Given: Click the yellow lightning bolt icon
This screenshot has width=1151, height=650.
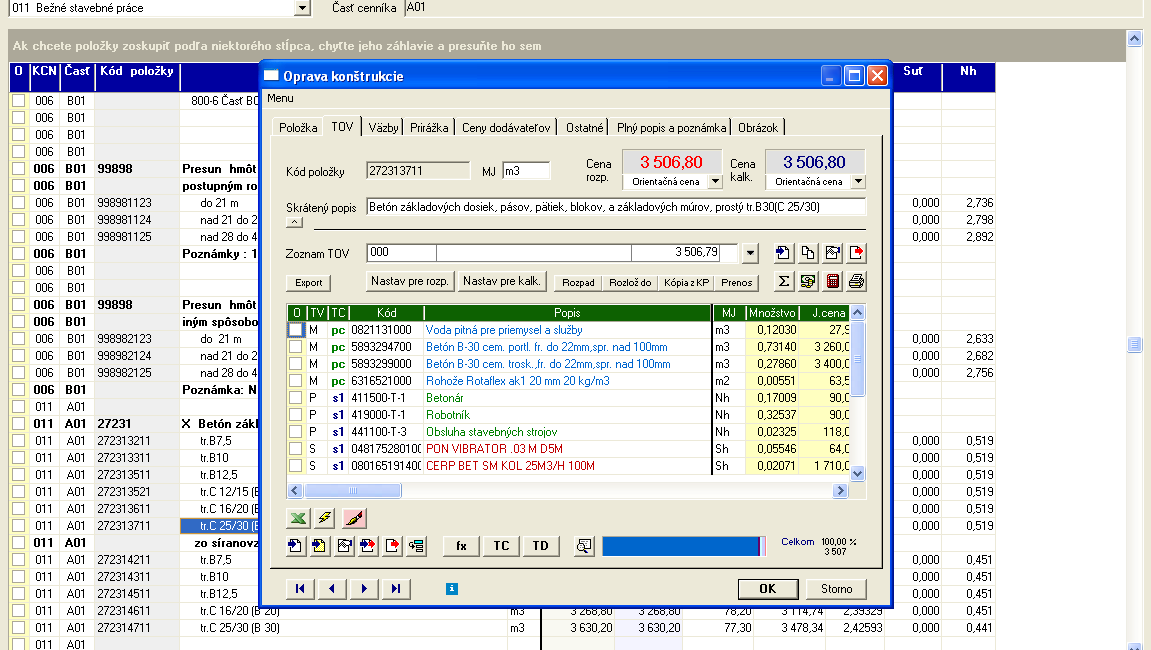Looking at the screenshot, I should pyautogui.click(x=324, y=518).
